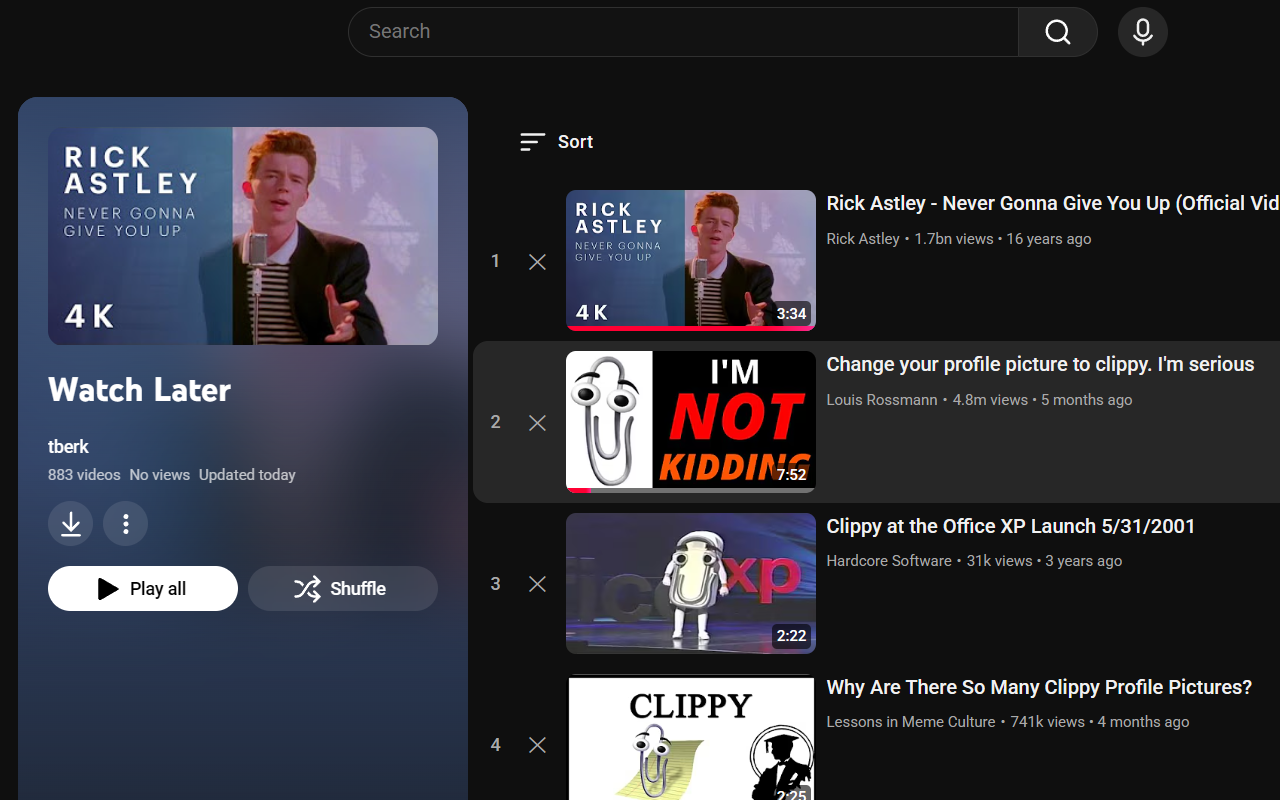Visit Louis Rossmann channel link
The image size is (1280, 800).
(882, 400)
